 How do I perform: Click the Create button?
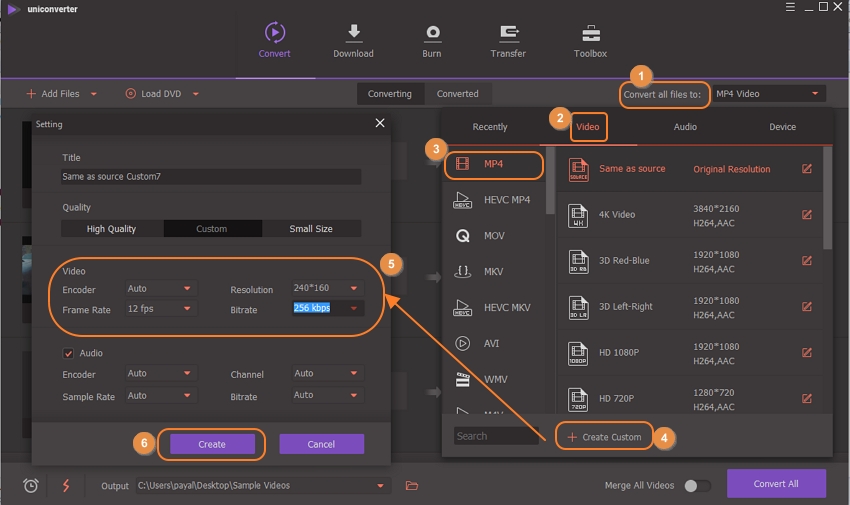click(212, 444)
